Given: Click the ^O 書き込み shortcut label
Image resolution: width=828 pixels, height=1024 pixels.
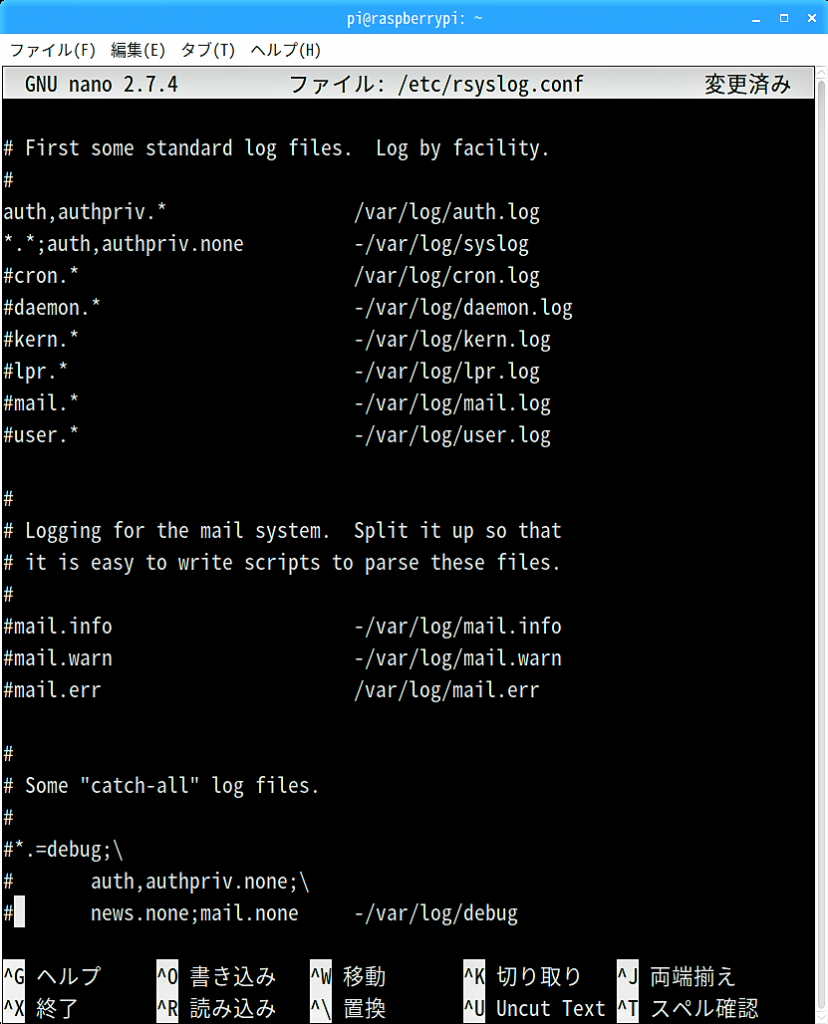Looking at the screenshot, I should tap(216, 976).
